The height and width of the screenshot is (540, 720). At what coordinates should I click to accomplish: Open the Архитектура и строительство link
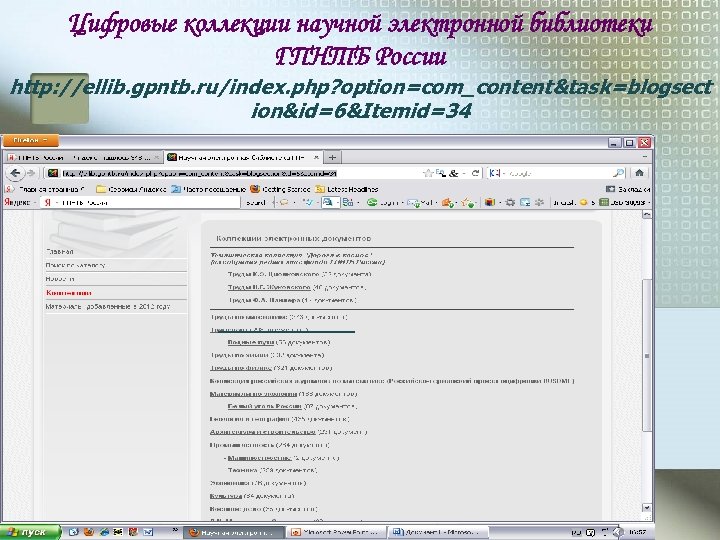(263, 432)
